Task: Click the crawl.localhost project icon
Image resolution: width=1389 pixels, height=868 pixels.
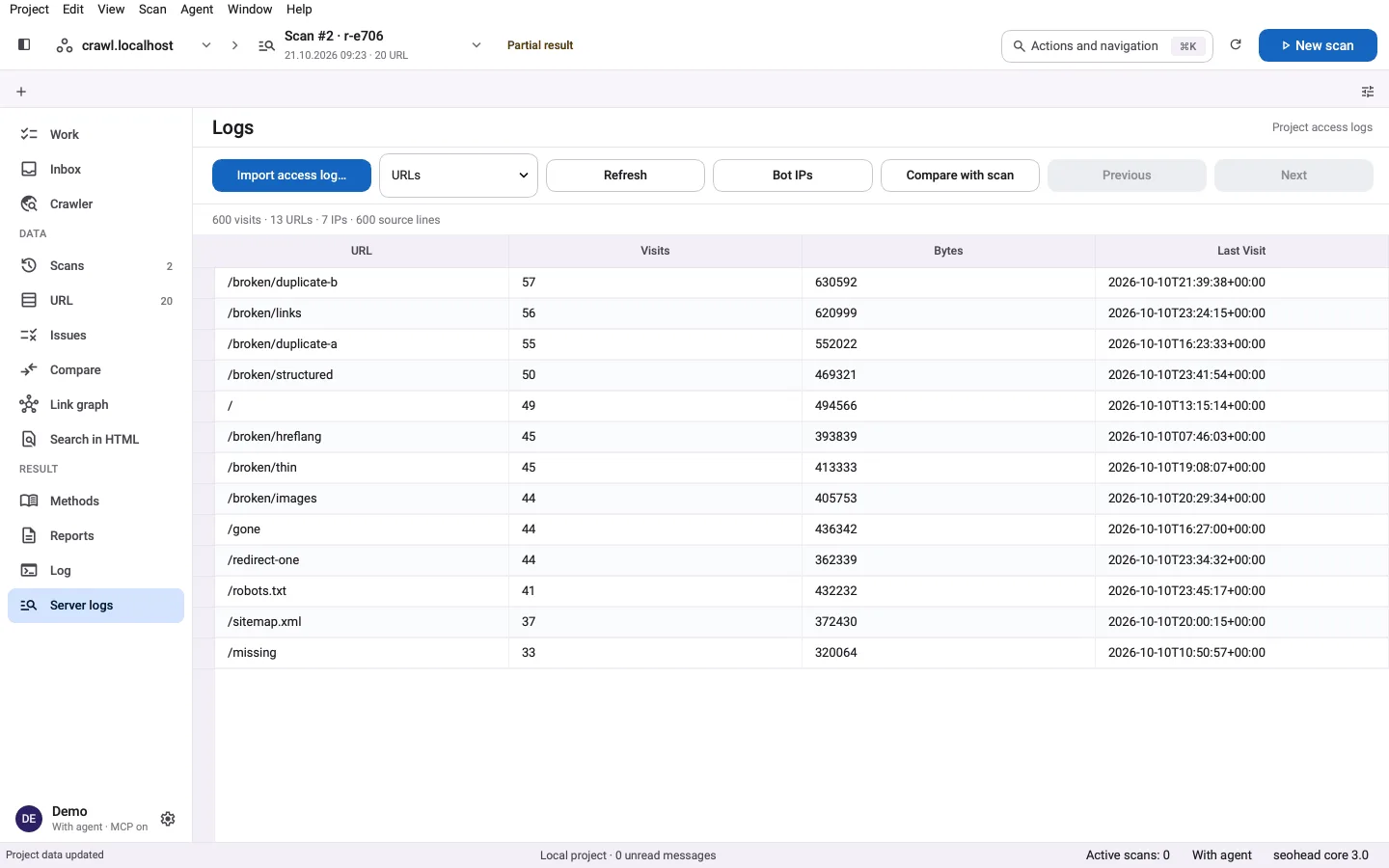Action: 65,45
